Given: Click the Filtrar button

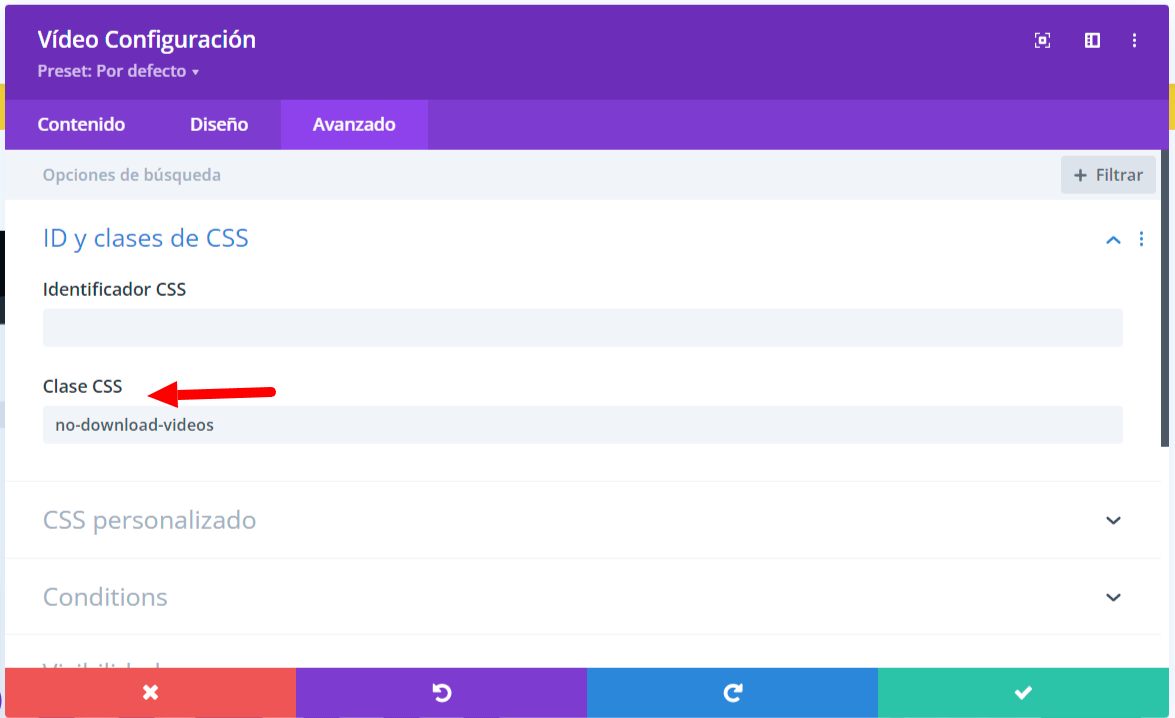Looking at the screenshot, I should [x=1108, y=175].
